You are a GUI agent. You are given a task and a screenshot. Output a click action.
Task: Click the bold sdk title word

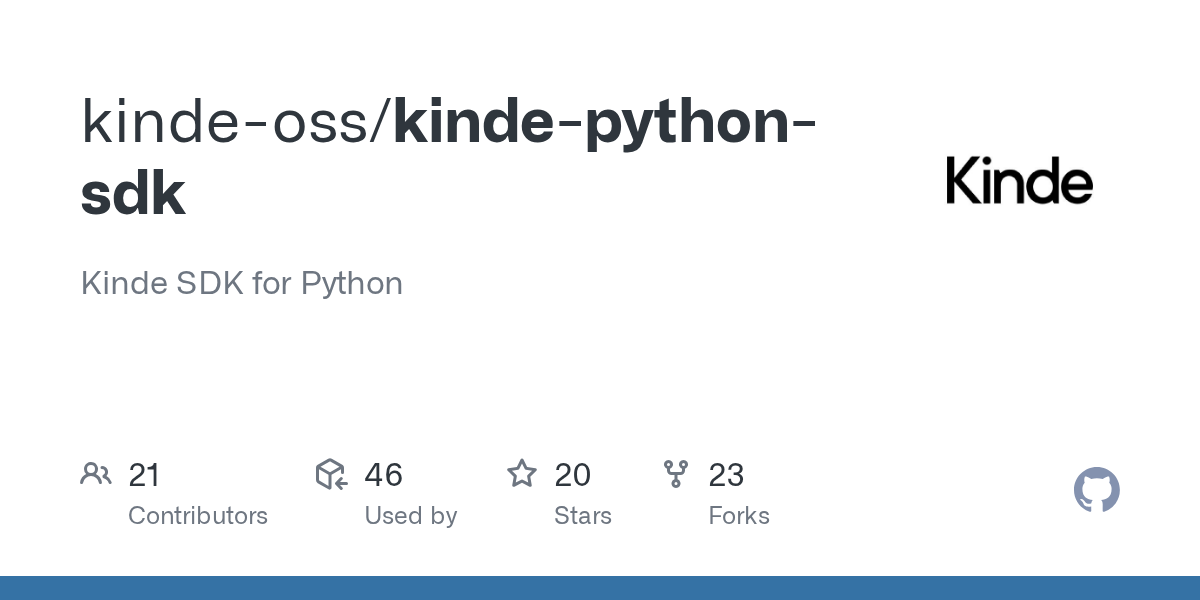click(x=133, y=194)
